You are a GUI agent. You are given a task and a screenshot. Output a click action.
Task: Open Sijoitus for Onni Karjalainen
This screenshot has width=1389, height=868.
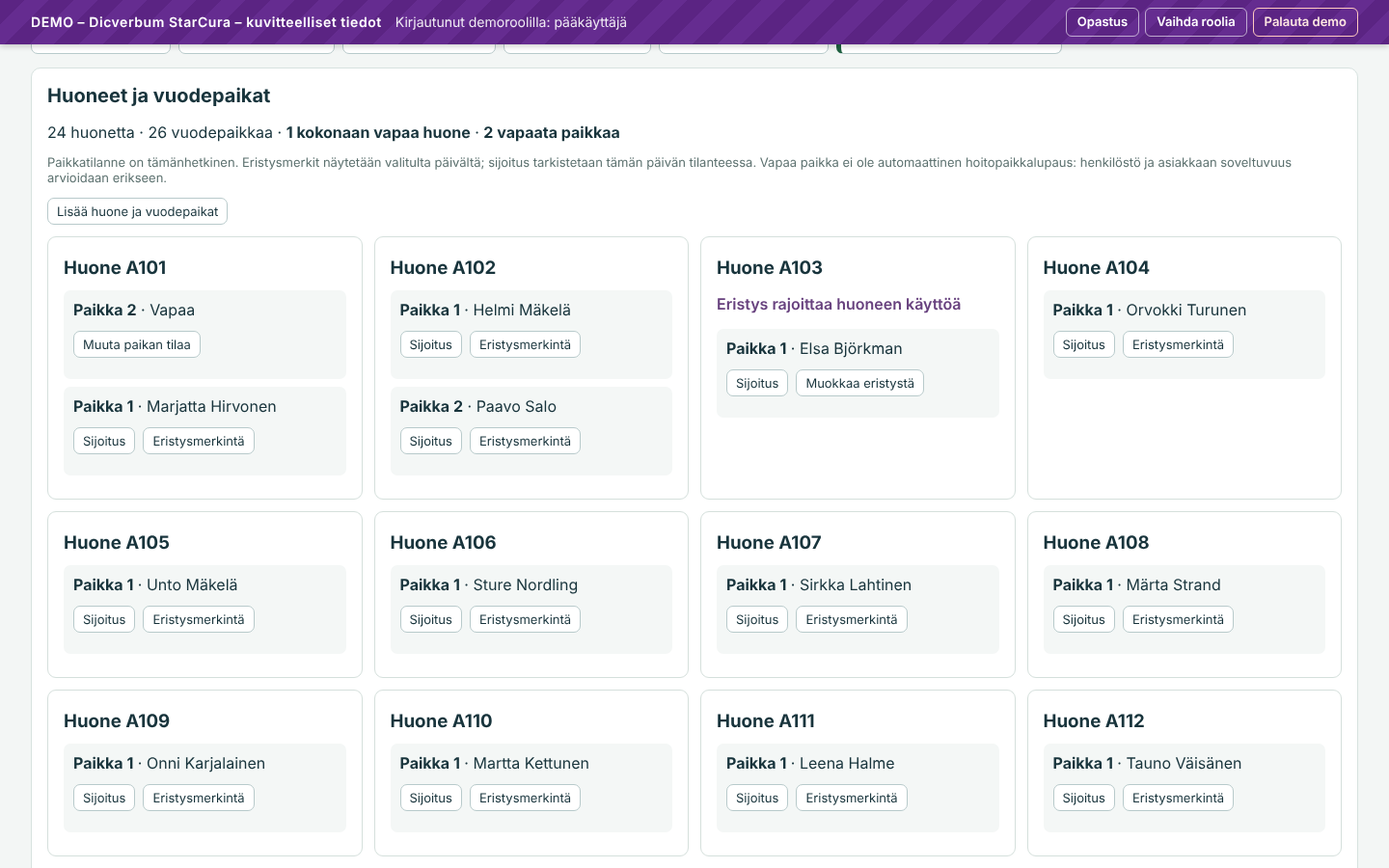[104, 798]
